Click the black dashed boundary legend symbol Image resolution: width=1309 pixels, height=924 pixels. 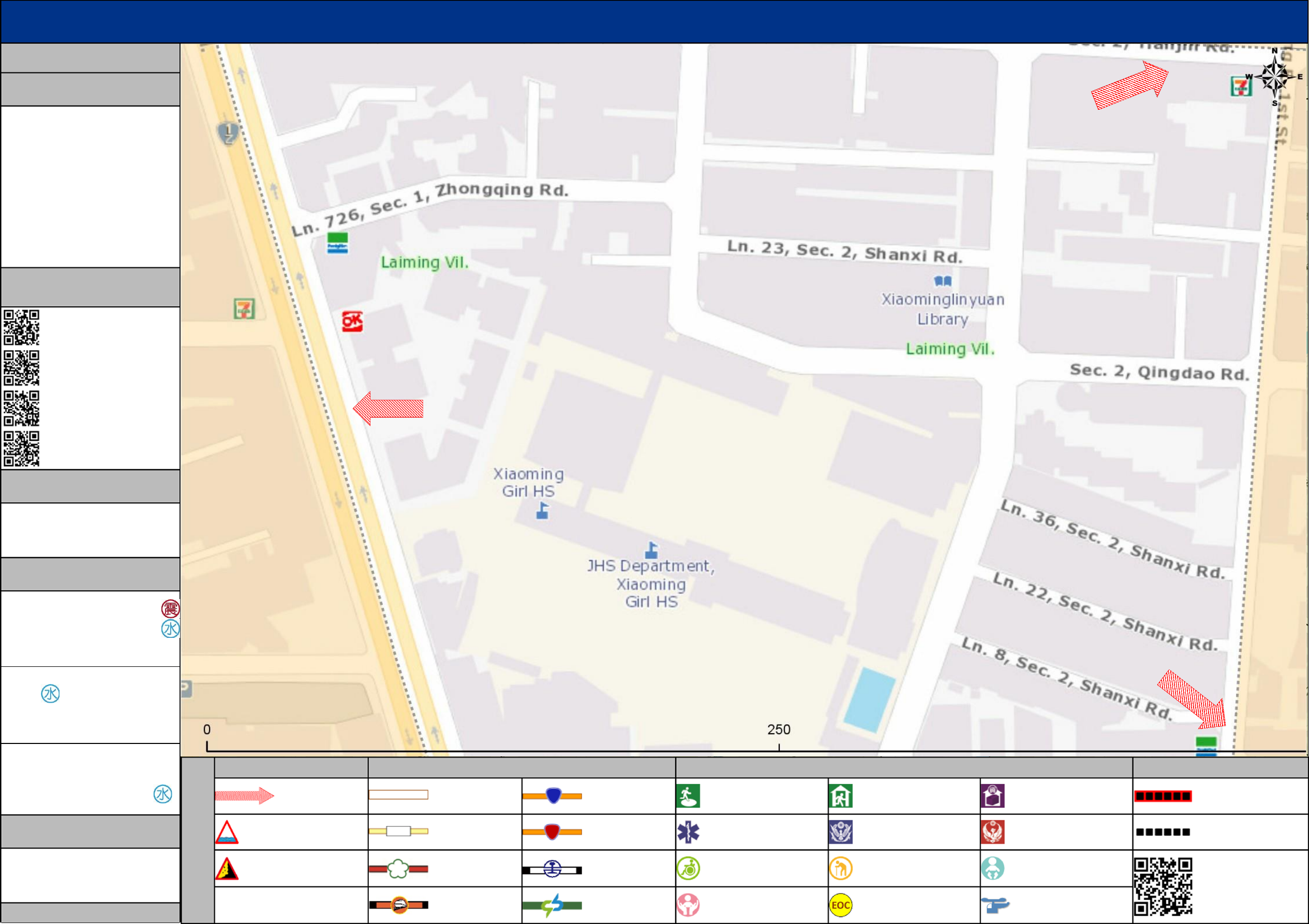[1163, 832]
